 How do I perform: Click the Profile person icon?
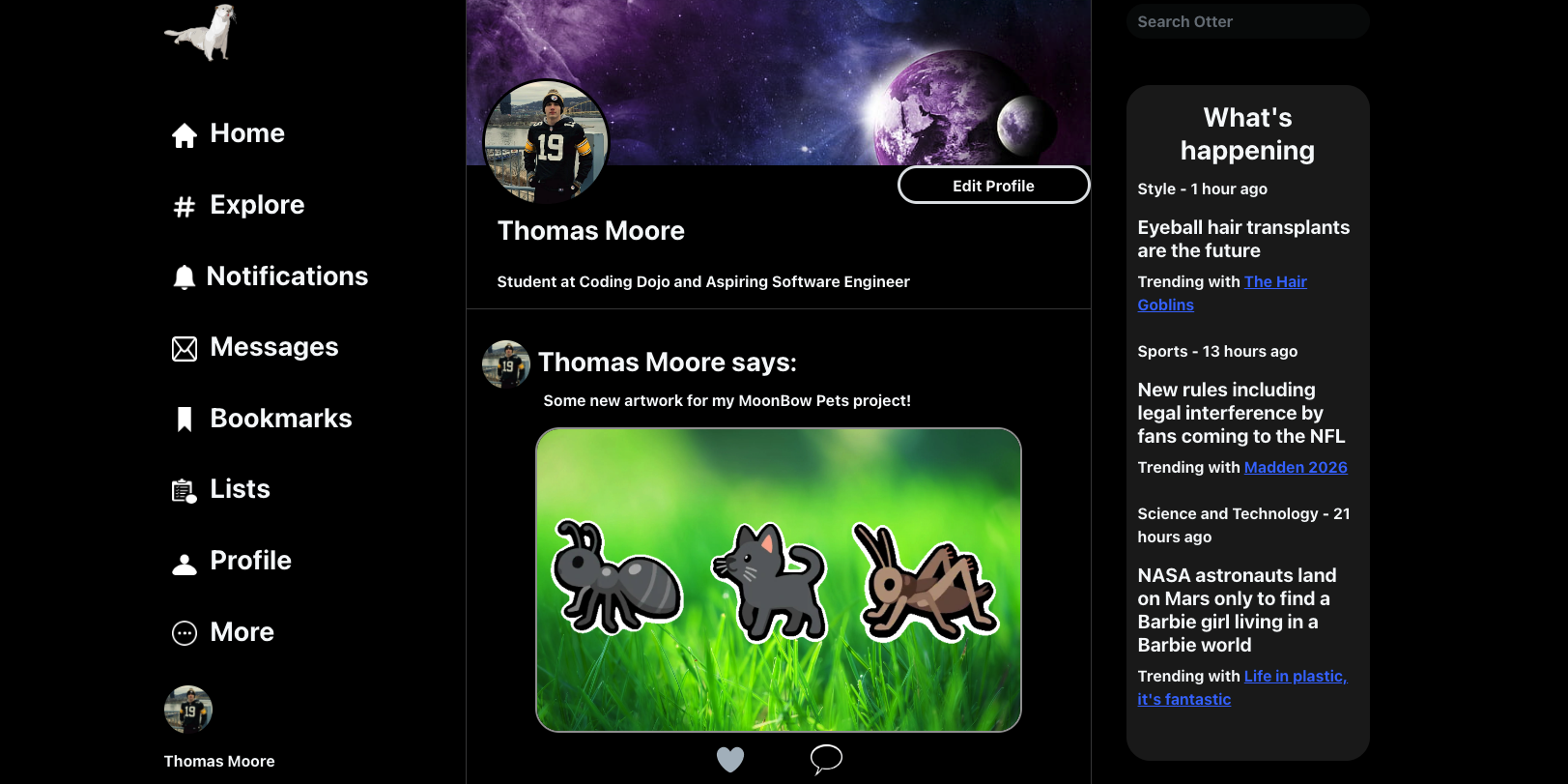185,564
